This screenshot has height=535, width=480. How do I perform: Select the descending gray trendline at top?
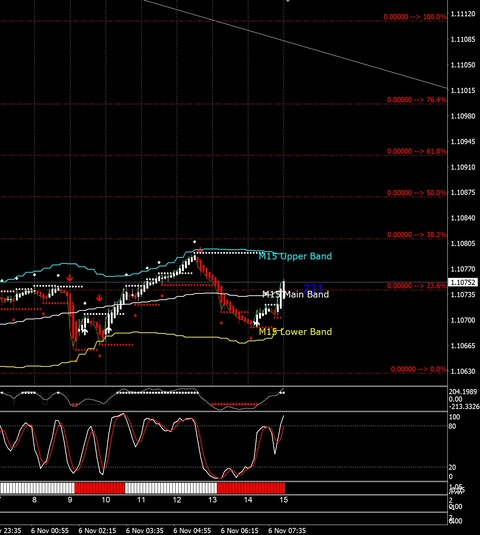coord(295,44)
